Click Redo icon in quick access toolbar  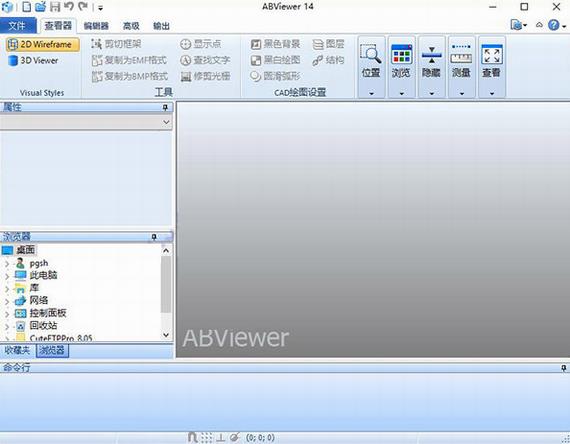click(83, 6)
